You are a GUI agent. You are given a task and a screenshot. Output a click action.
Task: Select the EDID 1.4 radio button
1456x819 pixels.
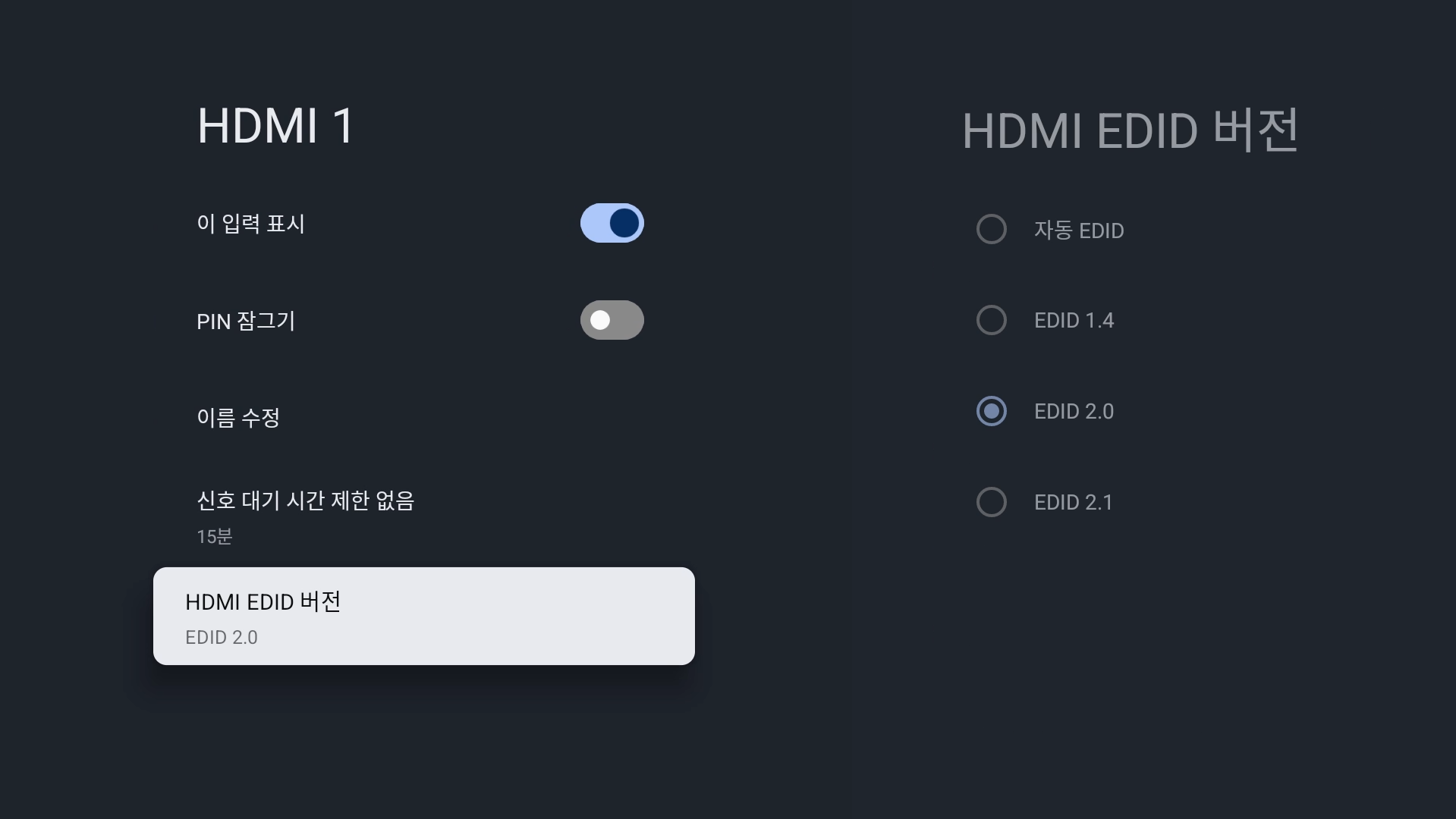pyautogui.click(x=991, y=320)
